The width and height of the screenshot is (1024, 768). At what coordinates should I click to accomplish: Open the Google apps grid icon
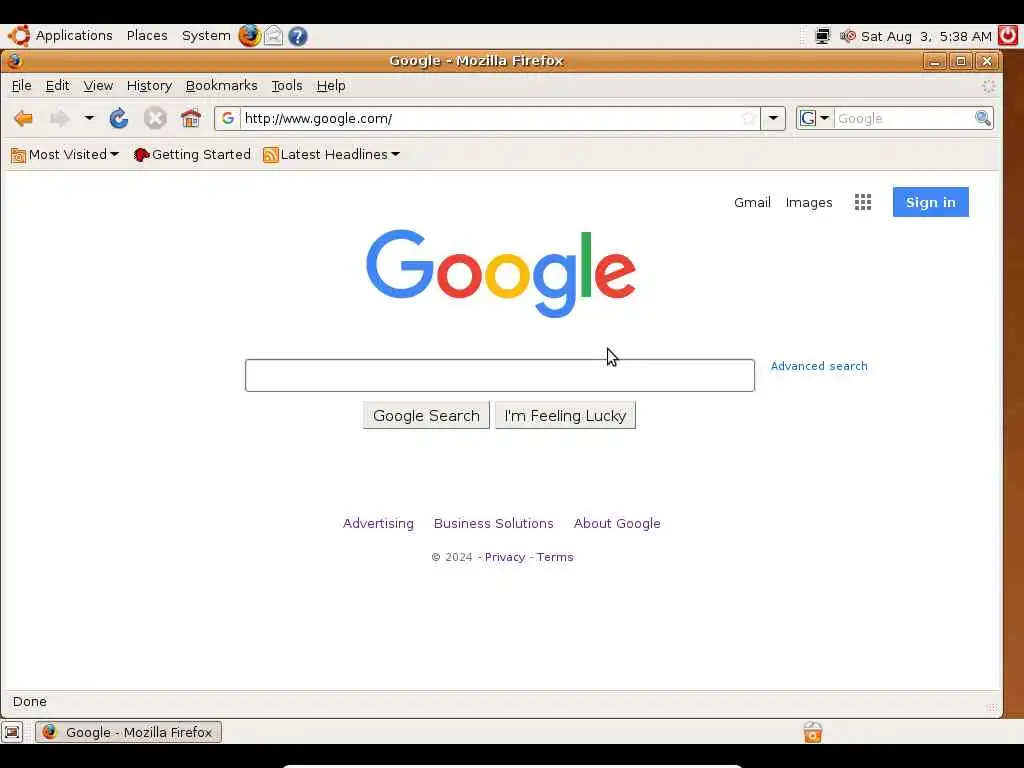[x=863, y=202]
